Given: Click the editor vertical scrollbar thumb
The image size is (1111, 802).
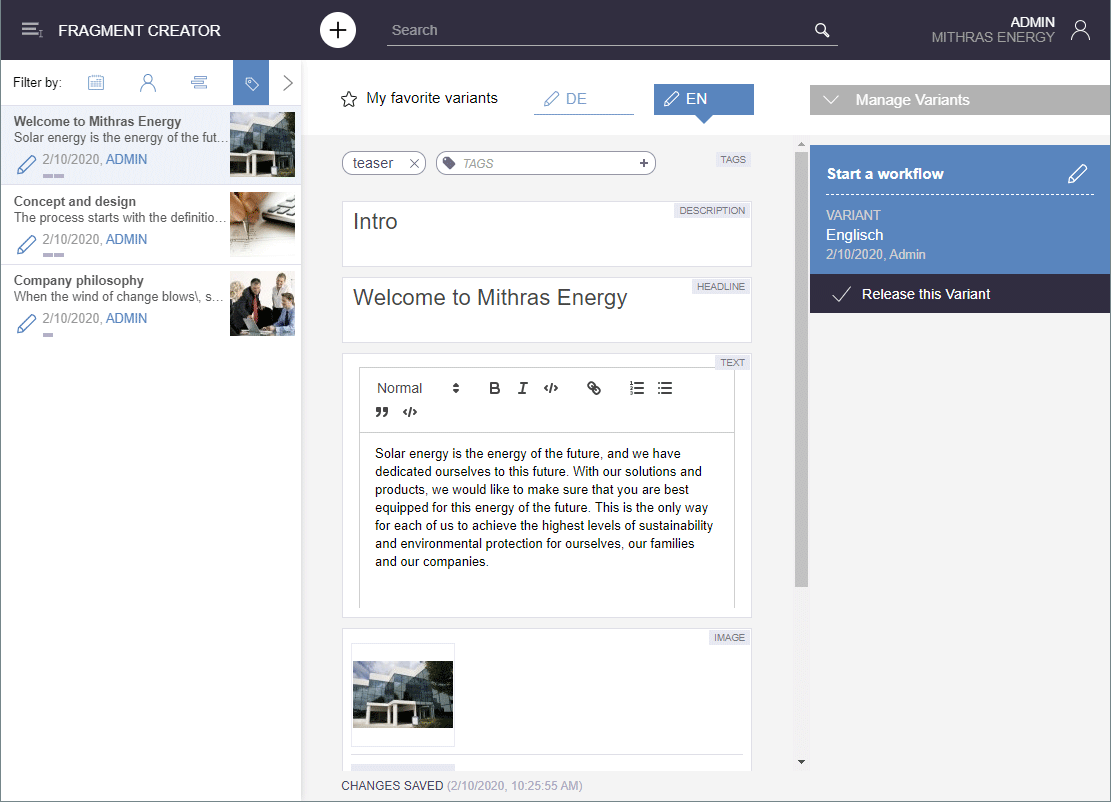Looking at the screenshot, I should 801,369.
